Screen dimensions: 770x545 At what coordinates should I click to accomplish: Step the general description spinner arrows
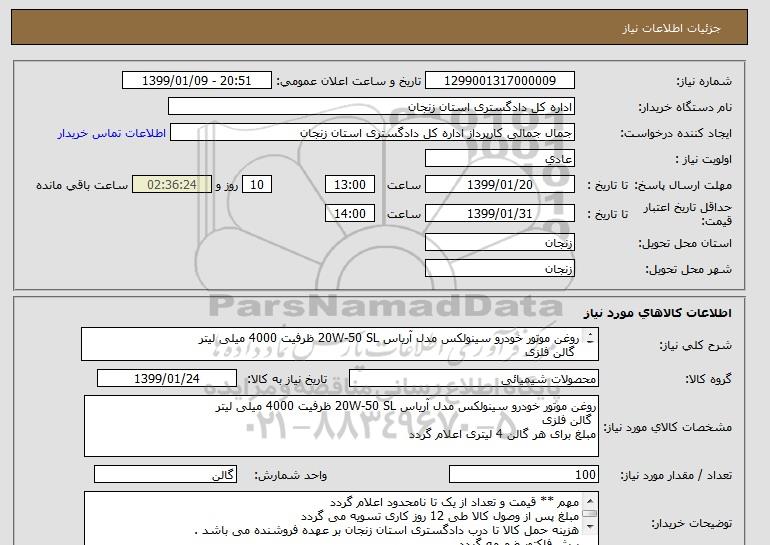(590, 338)
